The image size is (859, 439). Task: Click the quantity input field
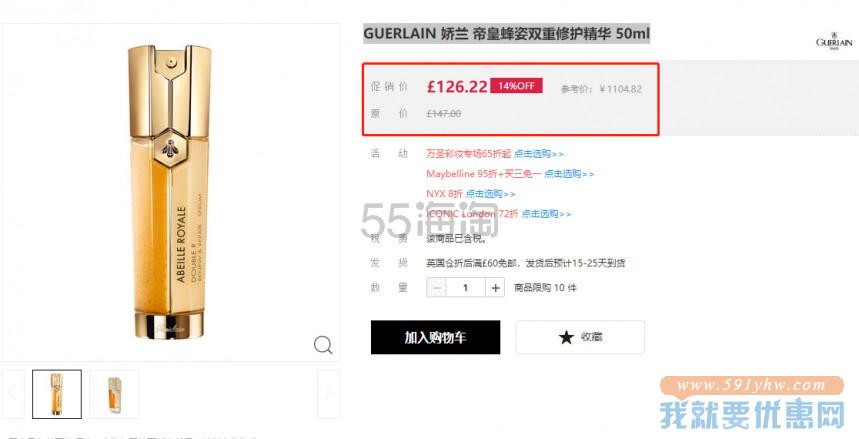466,288
